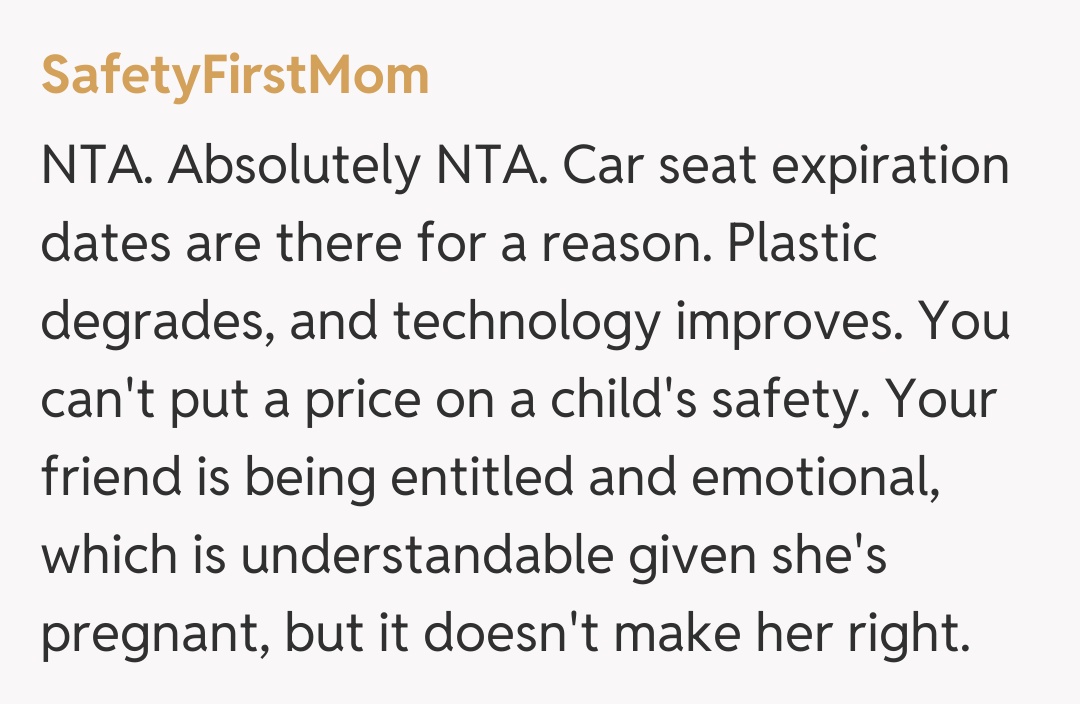Click the words "Car seat expiration"
The width and height of the screenshot is (1080, 704).
(x=786, y=166)
